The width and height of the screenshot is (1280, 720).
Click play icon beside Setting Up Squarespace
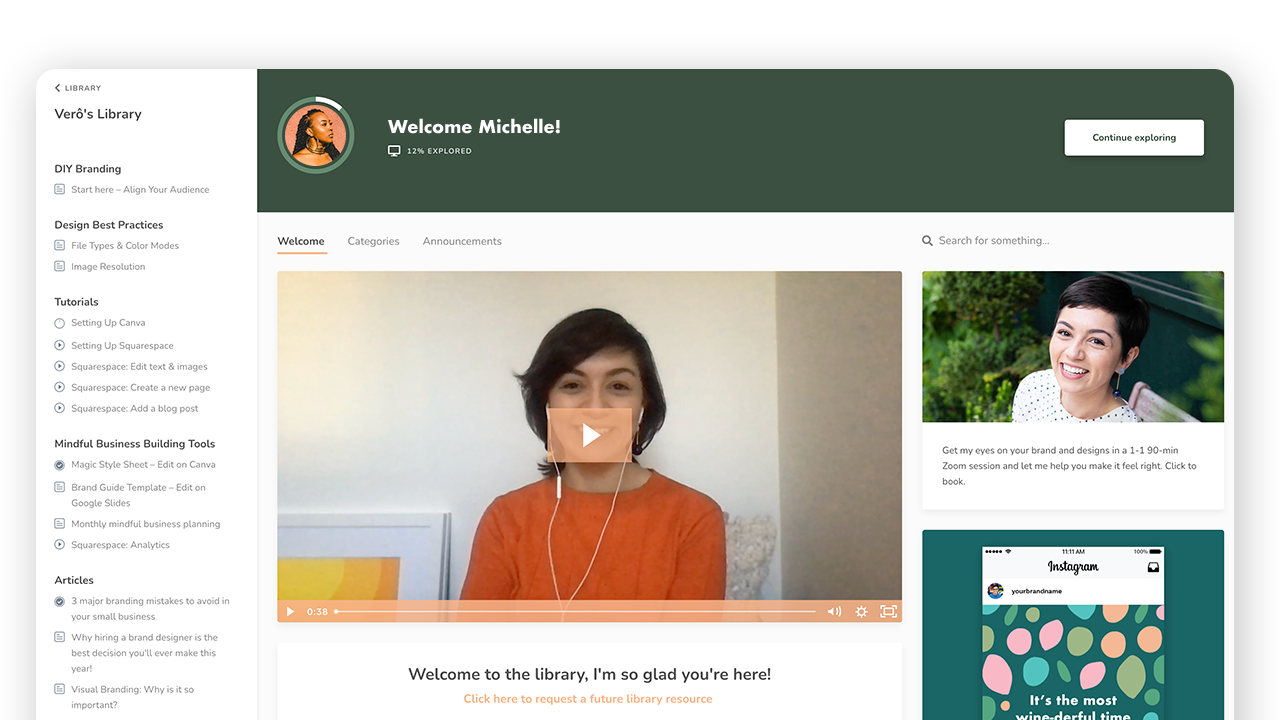tap(60, 345)
